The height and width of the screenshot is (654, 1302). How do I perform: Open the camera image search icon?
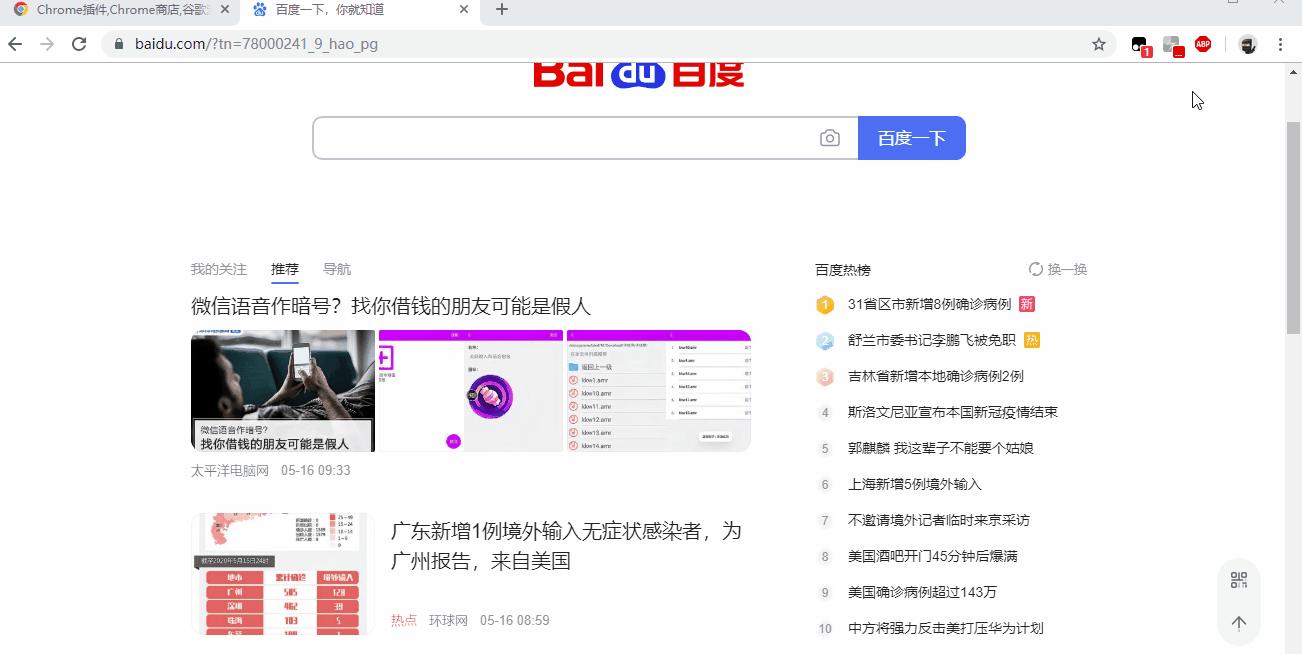coord(830,138)
